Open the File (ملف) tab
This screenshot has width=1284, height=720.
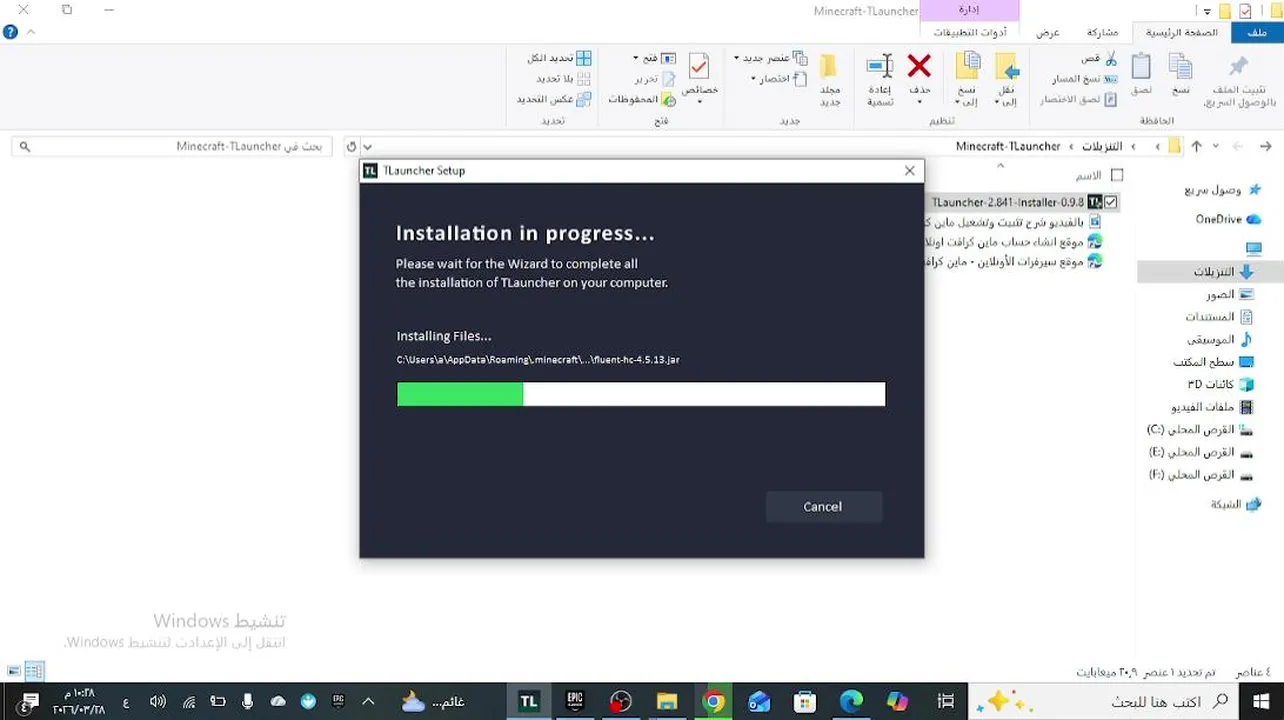(1257, 32)
